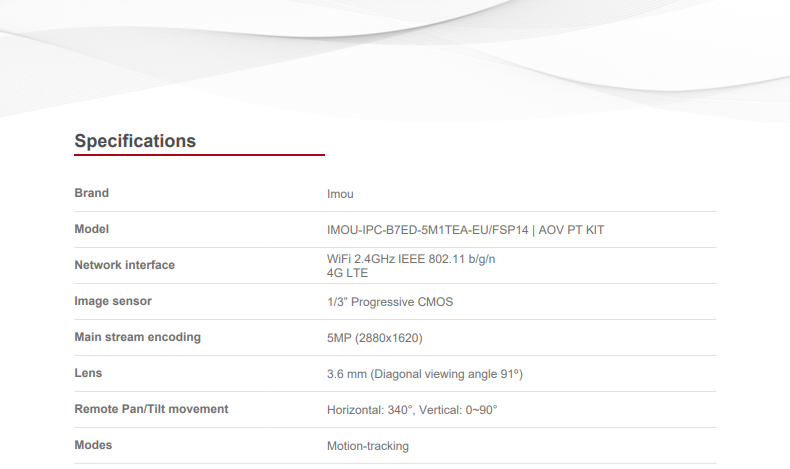The height and width of the screenshot is (469, 790).
Task: Select the Main stream encoding label
Action: [x=137, y=337]
